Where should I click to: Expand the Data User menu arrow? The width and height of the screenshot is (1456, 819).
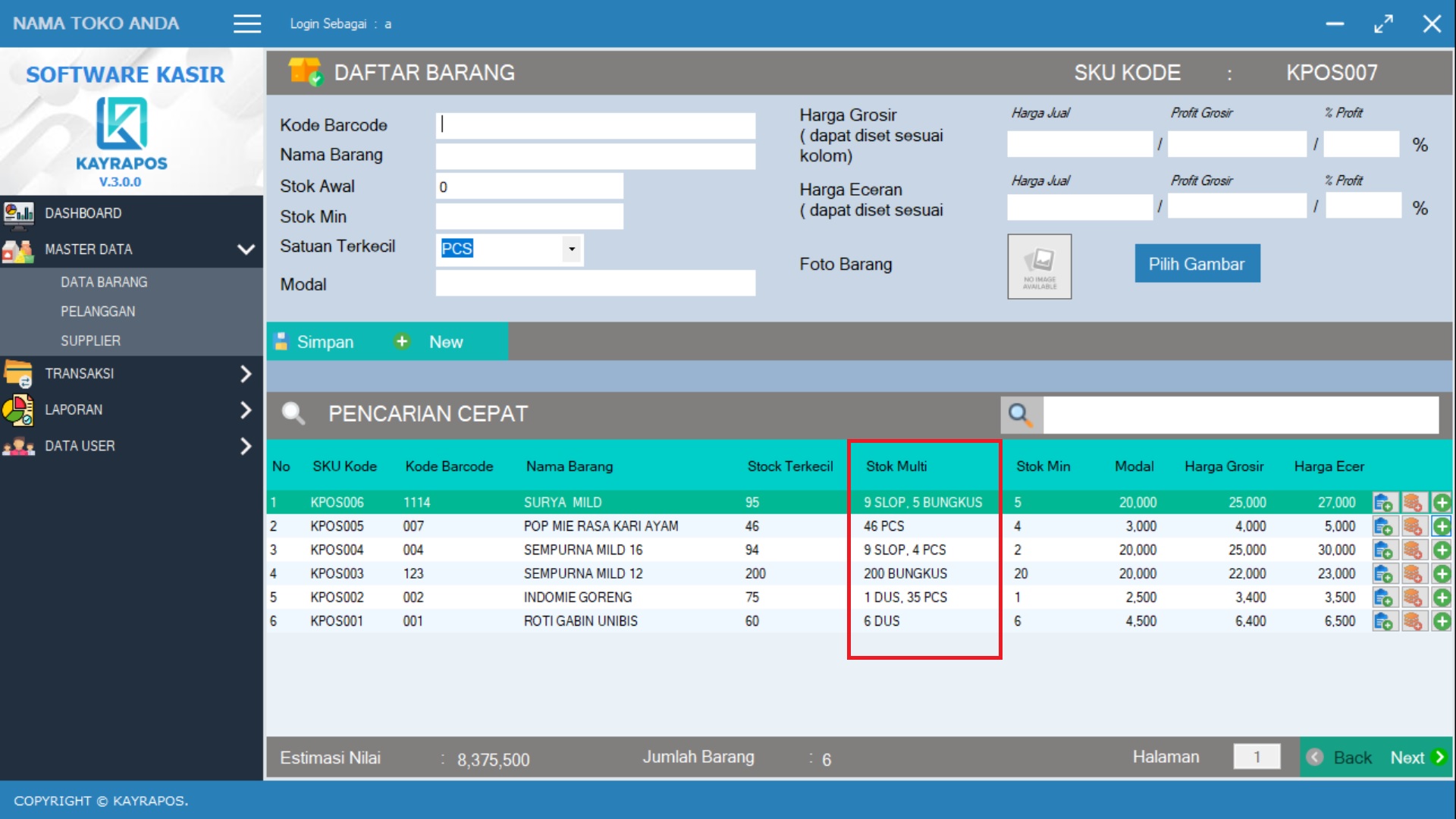pos(245,446)
